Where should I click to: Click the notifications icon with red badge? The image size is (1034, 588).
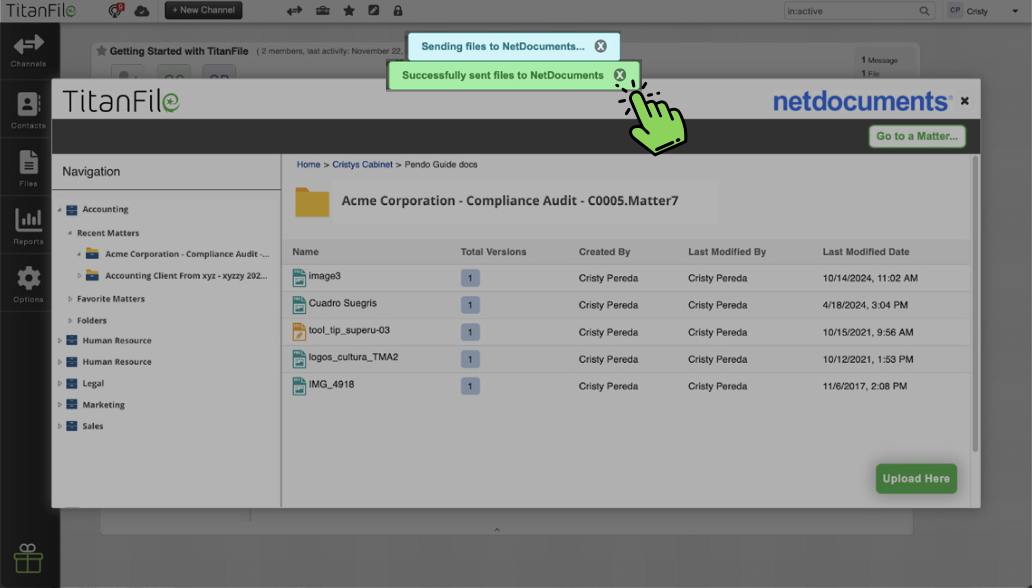pyautogui.click(x=116, y=11)
